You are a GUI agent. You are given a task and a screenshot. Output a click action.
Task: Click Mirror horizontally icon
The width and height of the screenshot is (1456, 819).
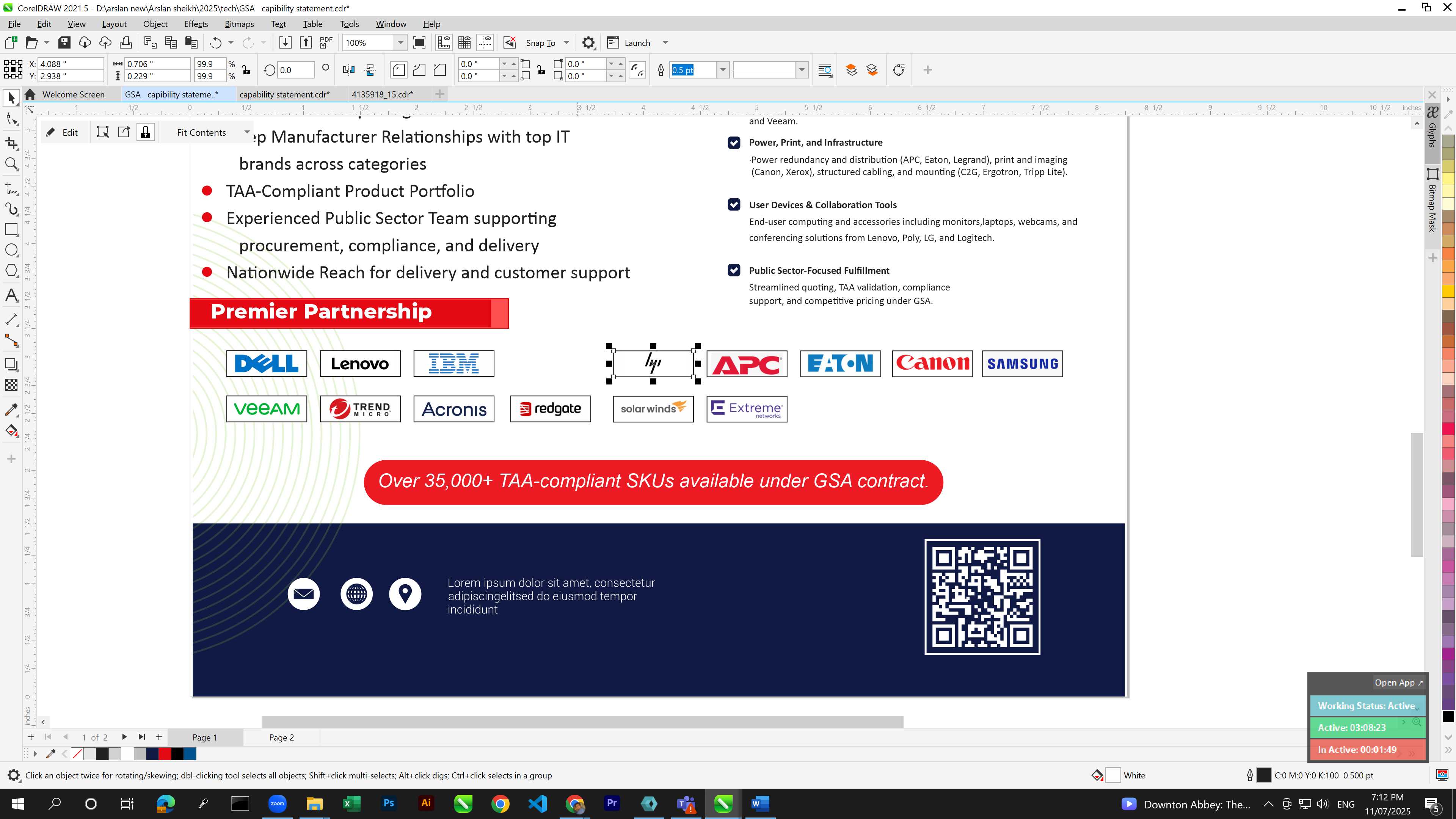349,70
